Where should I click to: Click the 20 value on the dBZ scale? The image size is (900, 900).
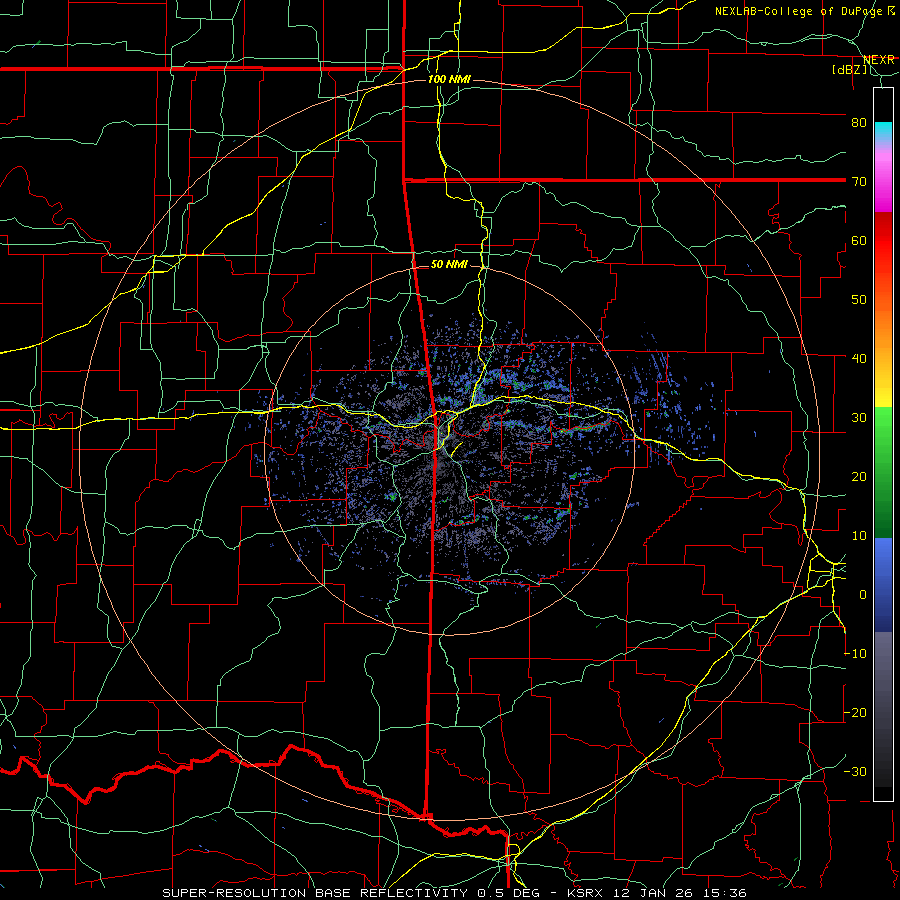[x=859, y=476]
